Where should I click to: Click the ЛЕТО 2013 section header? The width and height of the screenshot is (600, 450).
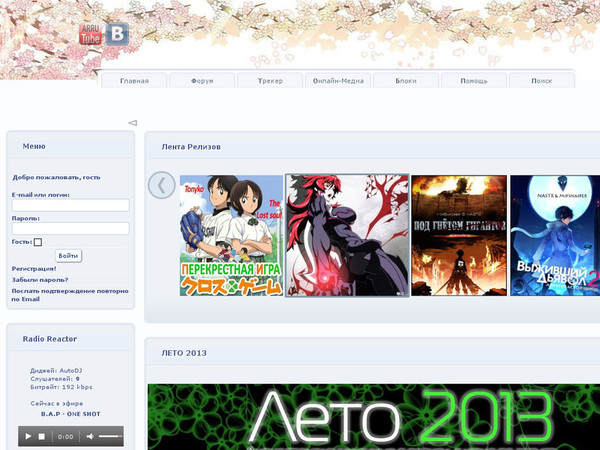[x=184, y=353]
